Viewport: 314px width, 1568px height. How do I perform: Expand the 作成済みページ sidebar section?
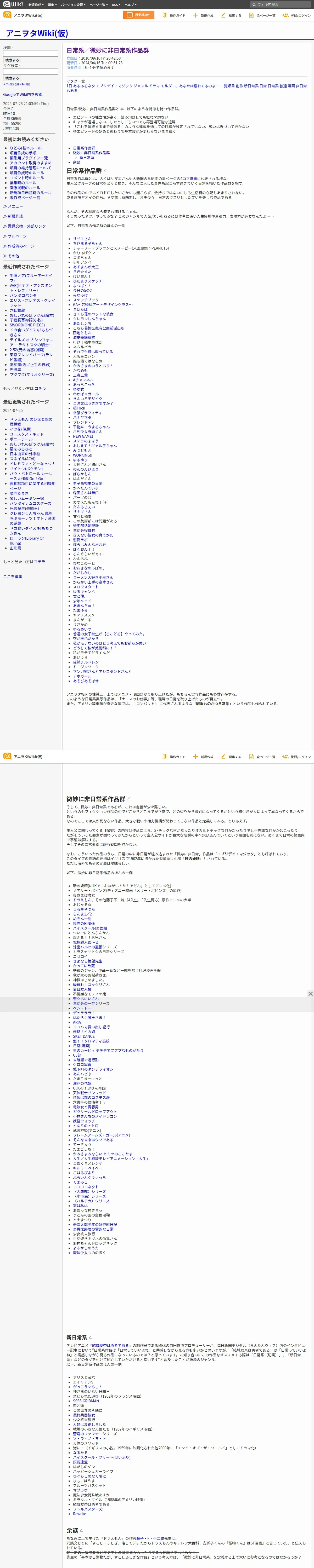(x=19, y=246)
